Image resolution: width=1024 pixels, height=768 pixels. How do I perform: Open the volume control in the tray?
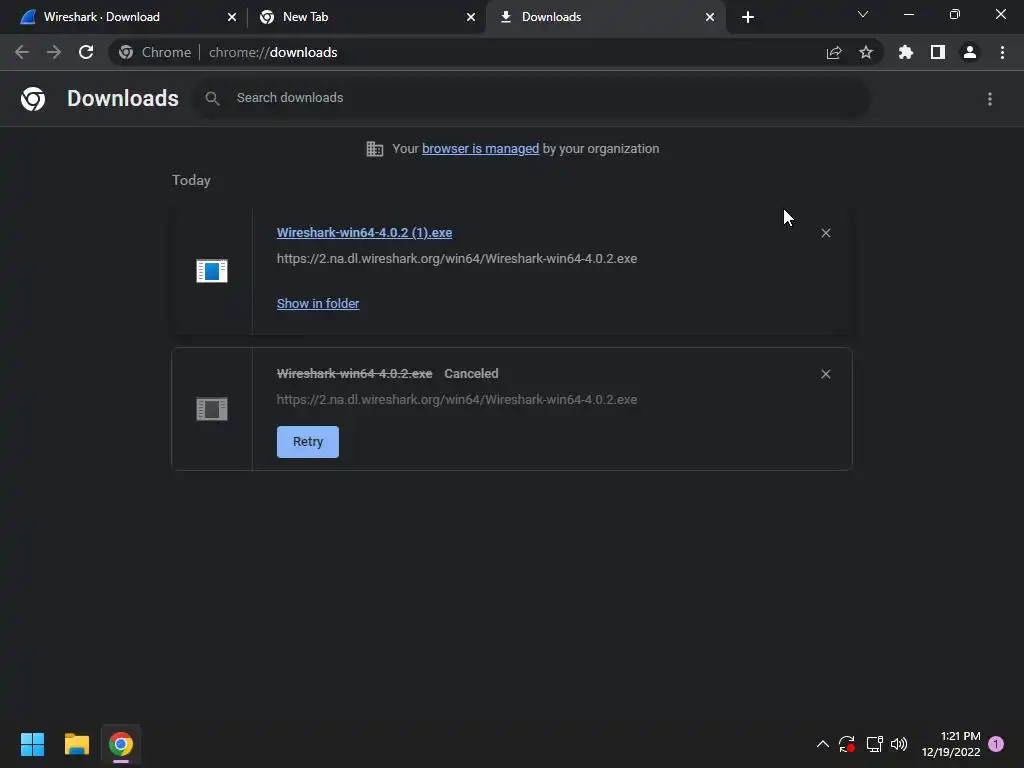click(899, 744)
